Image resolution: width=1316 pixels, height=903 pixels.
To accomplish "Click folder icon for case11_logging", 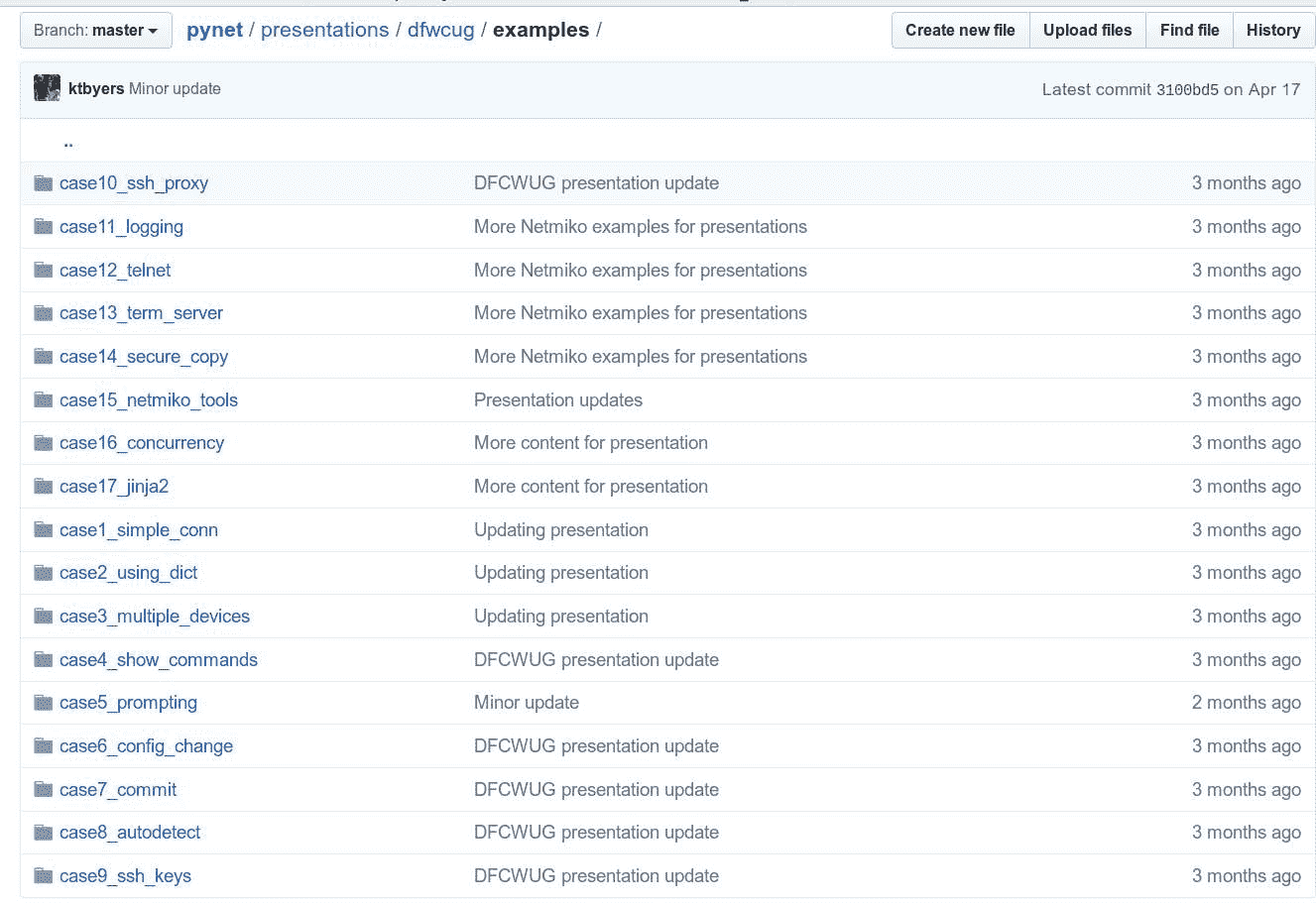I will [43, 226].
